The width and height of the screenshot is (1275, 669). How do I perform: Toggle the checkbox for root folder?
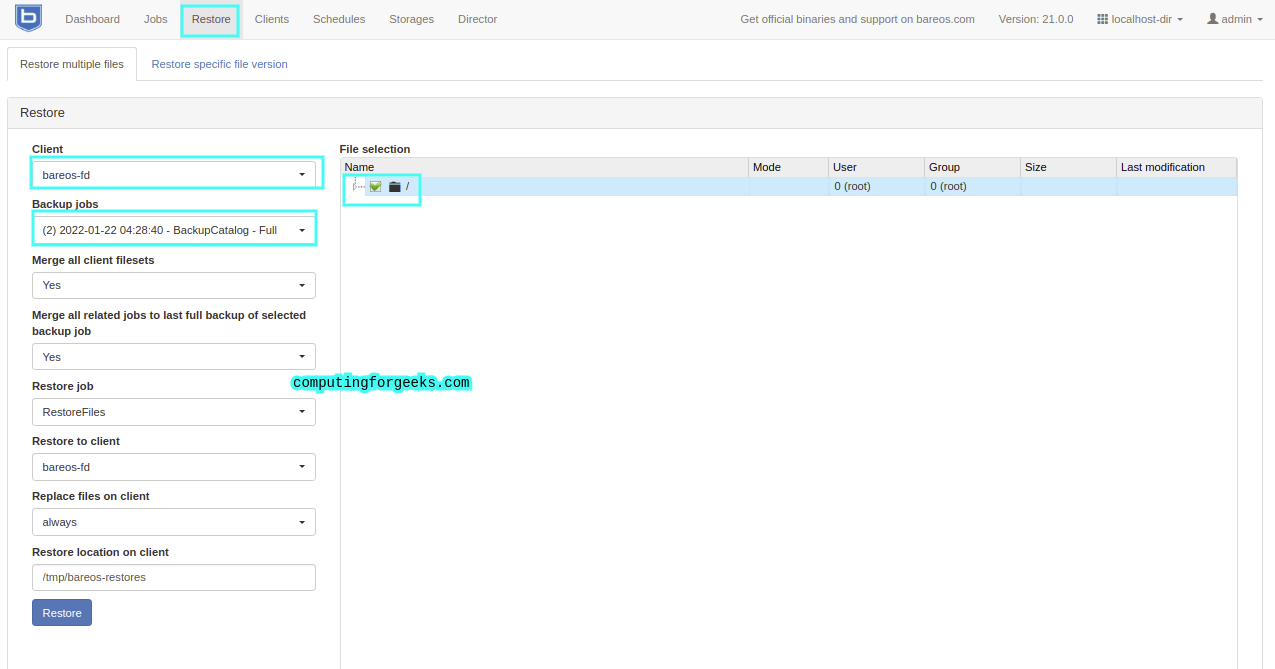click(375, 186)
